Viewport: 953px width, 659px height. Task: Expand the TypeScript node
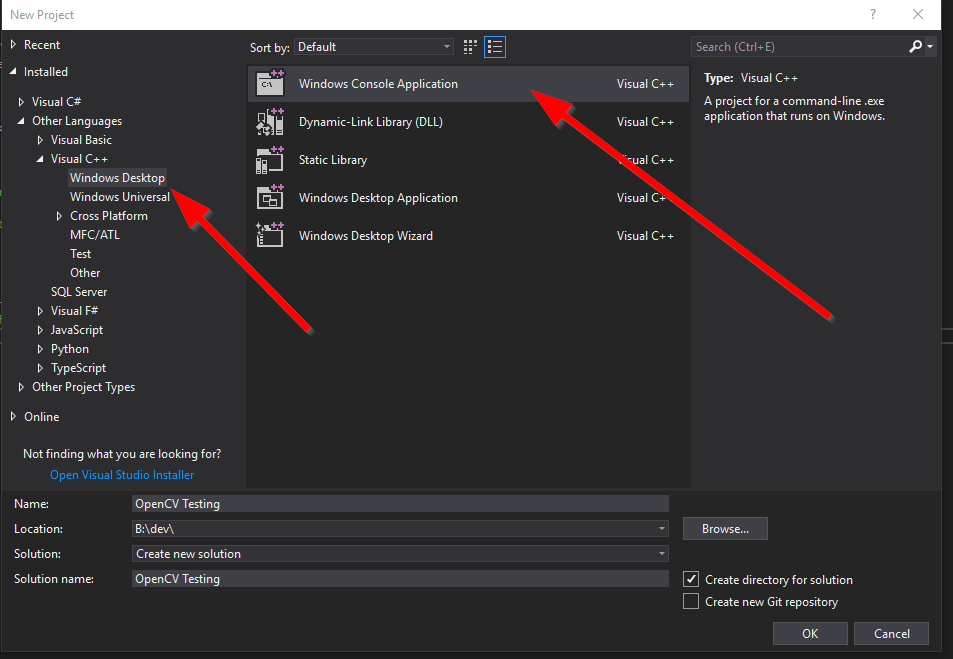[x=40, y=368]
